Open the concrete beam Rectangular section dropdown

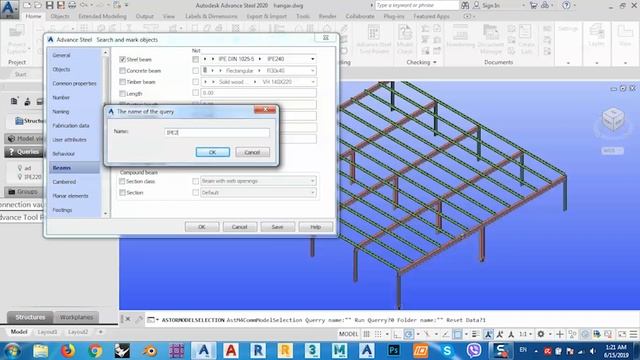coord(313,71)
